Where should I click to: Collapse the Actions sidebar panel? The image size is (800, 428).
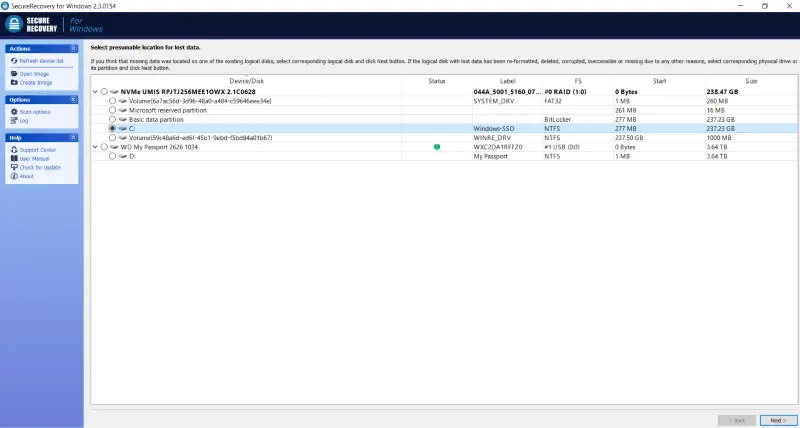coord(73,48)
